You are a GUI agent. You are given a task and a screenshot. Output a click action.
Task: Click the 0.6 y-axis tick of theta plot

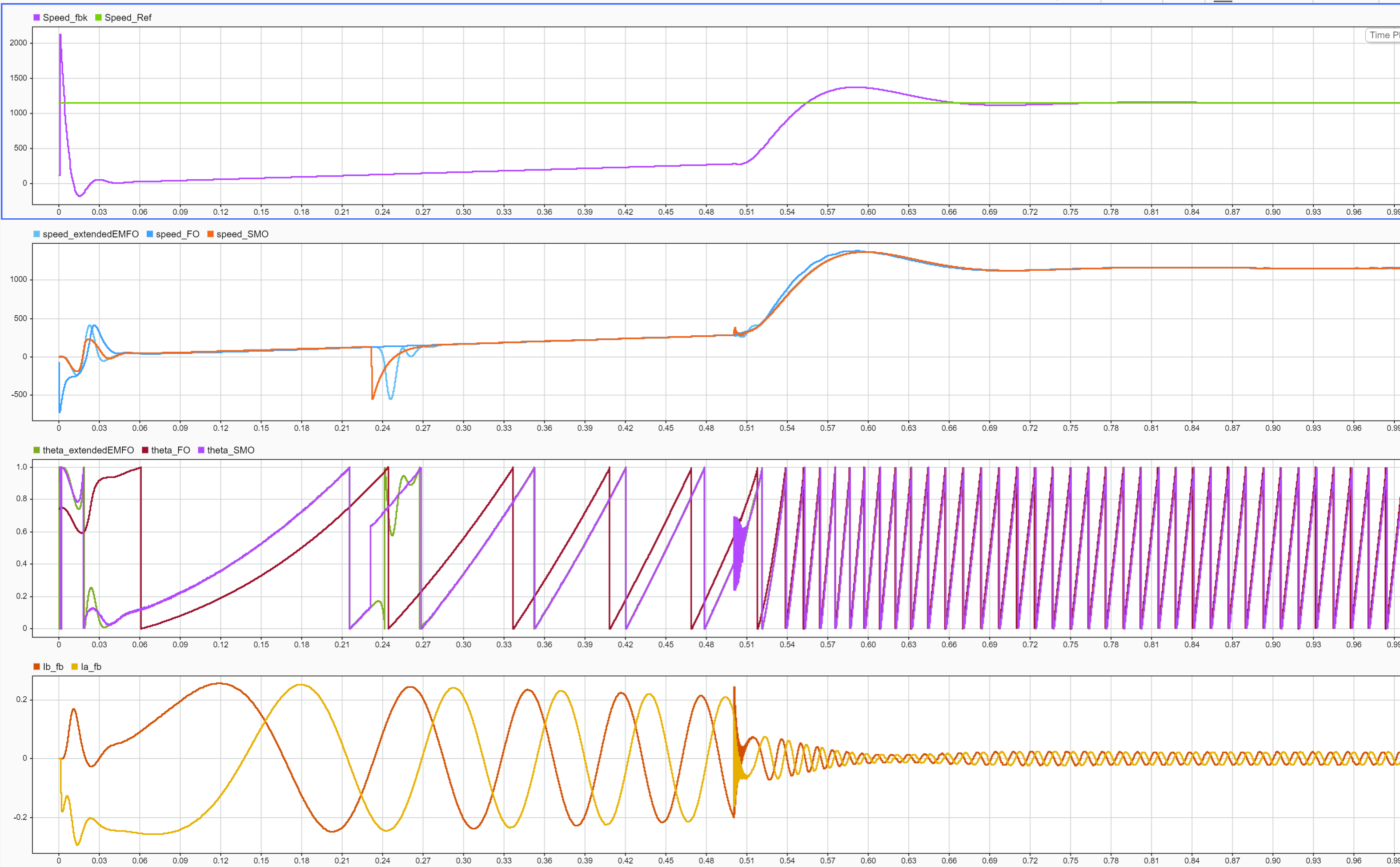coord(21,532)
